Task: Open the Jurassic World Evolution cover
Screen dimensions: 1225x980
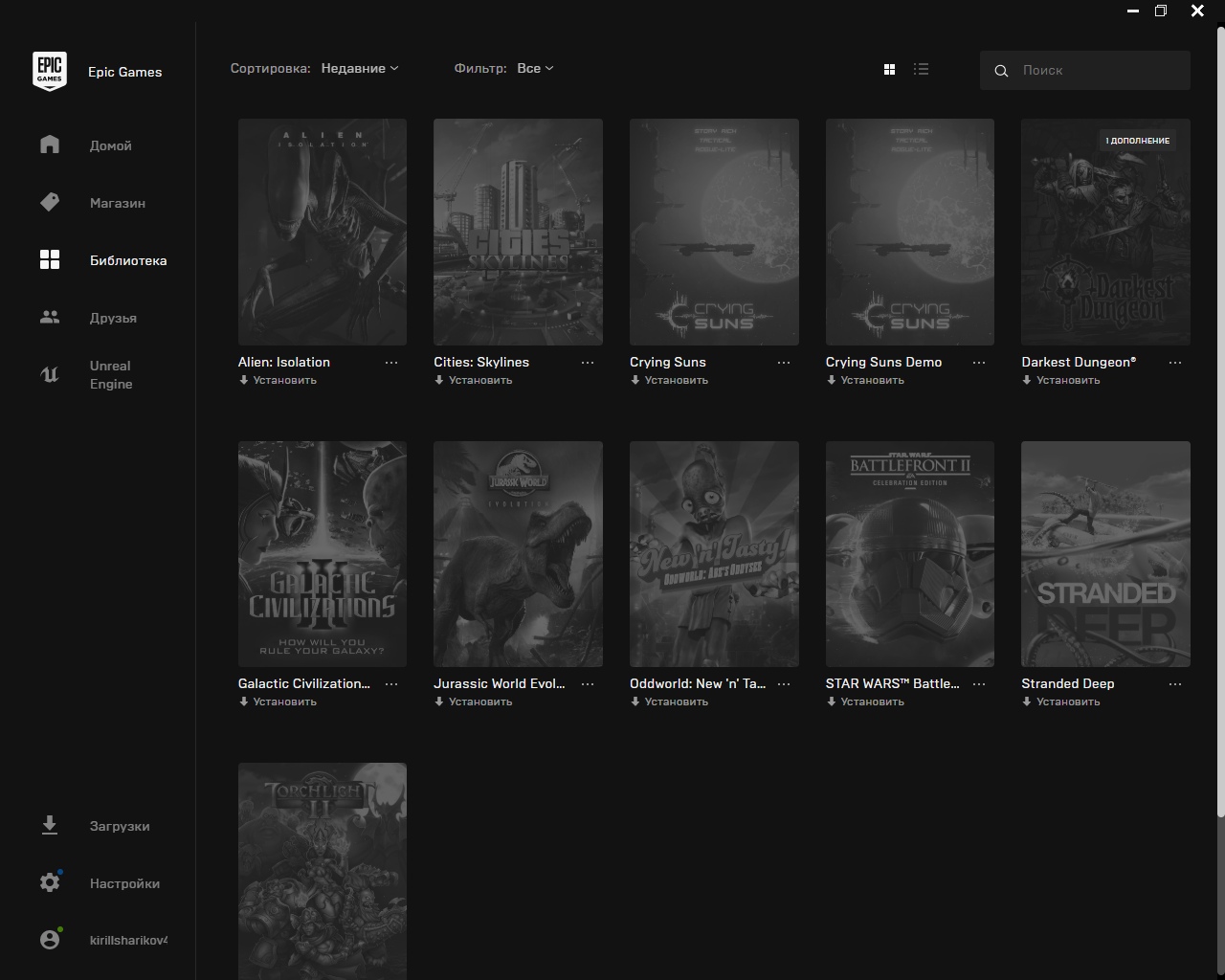Action: 518,554
